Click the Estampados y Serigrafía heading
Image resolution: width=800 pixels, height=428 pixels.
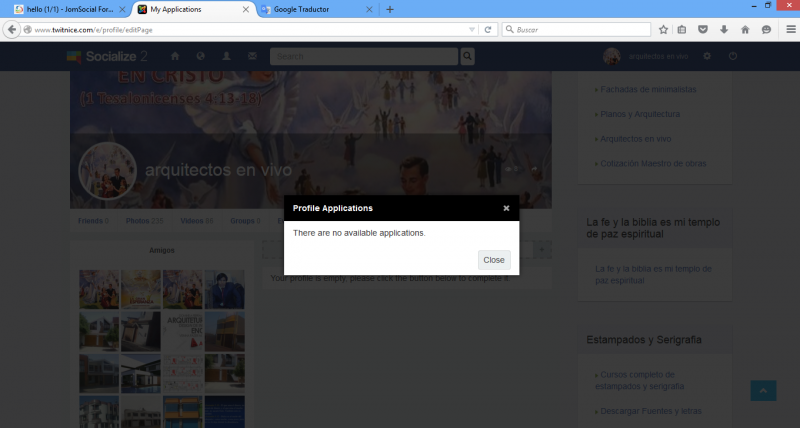[x=644, y=340]
